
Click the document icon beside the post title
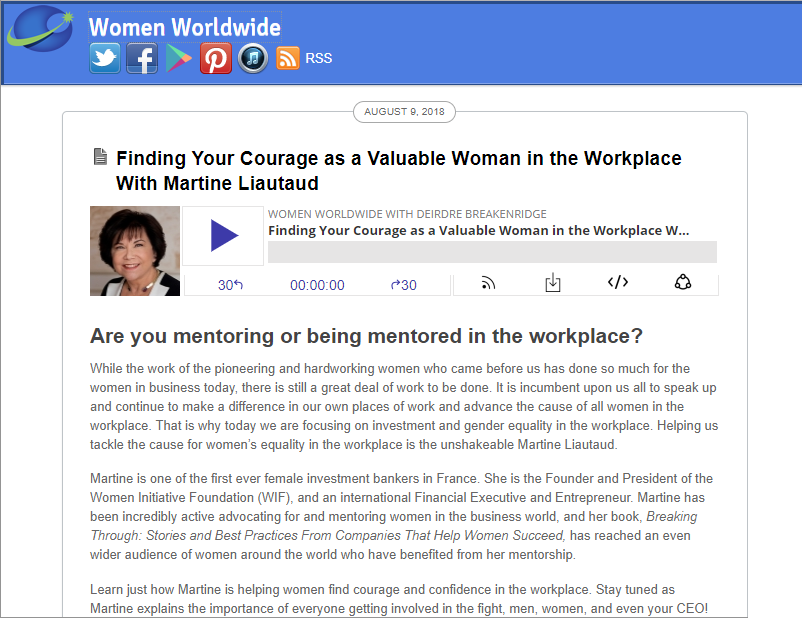click(100, 157)
